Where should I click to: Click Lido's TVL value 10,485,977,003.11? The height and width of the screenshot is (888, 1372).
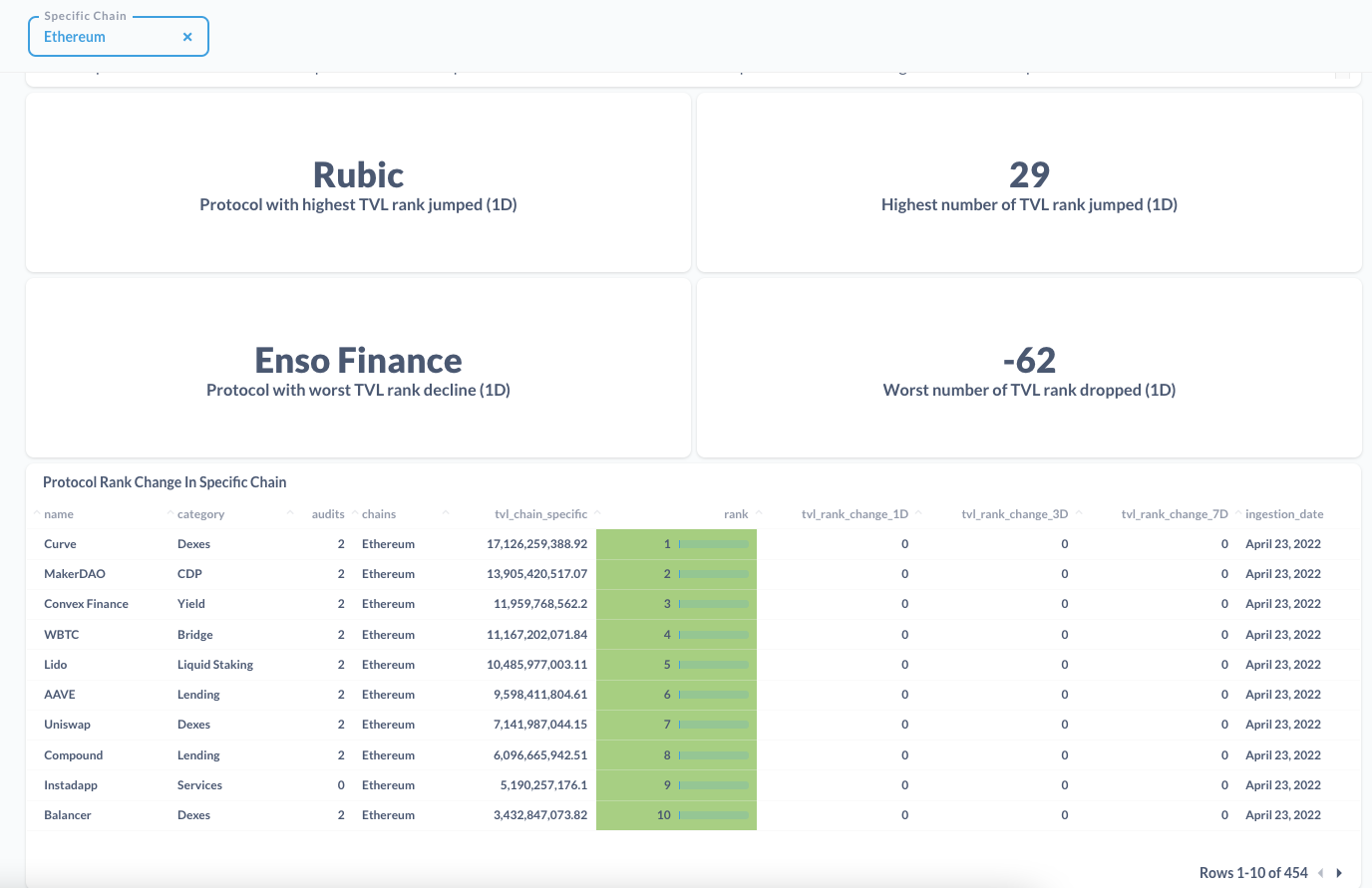click(x=536, y=665)
